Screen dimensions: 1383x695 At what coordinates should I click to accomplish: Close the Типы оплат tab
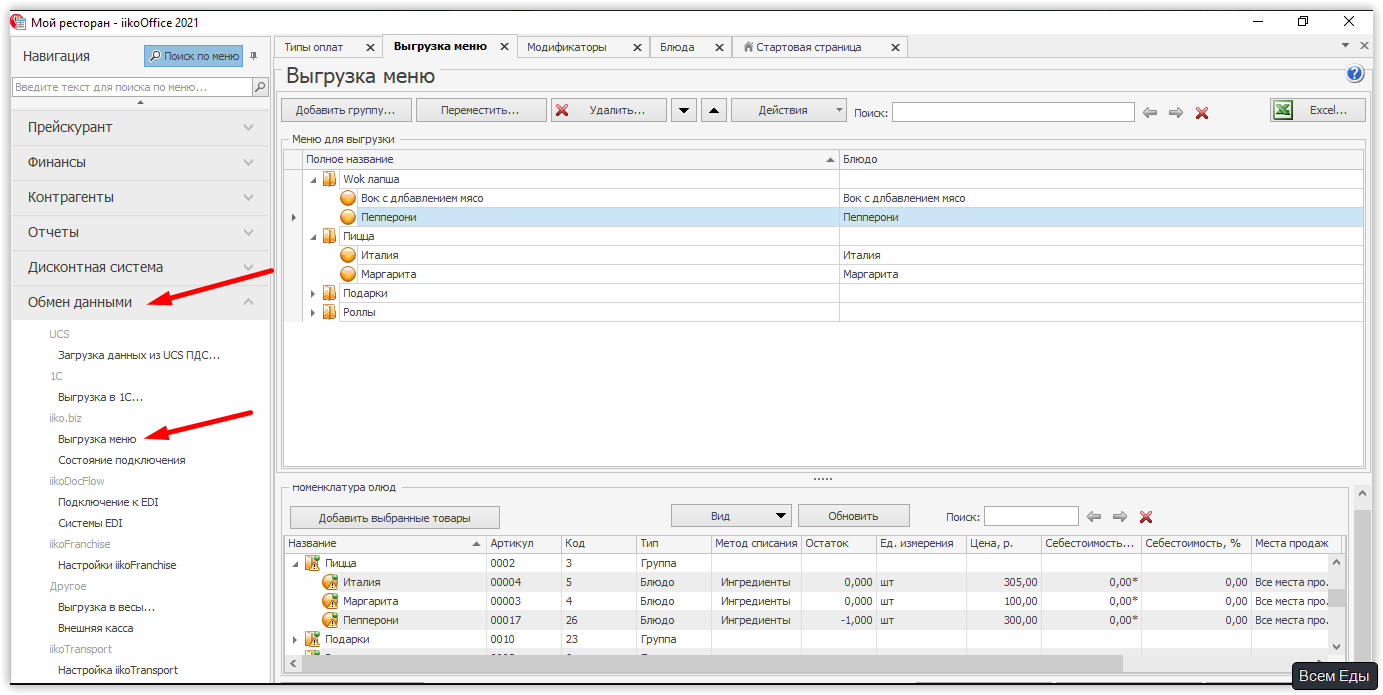pos(370,47)
